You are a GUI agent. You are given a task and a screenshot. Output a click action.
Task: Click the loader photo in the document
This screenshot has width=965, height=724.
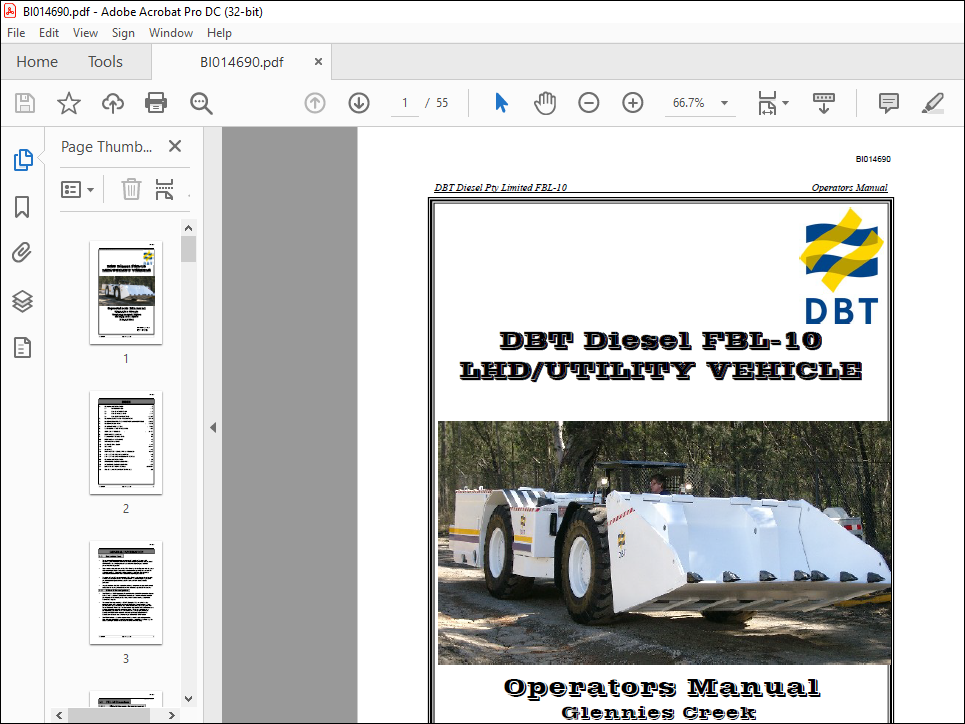tap(664, 543)
